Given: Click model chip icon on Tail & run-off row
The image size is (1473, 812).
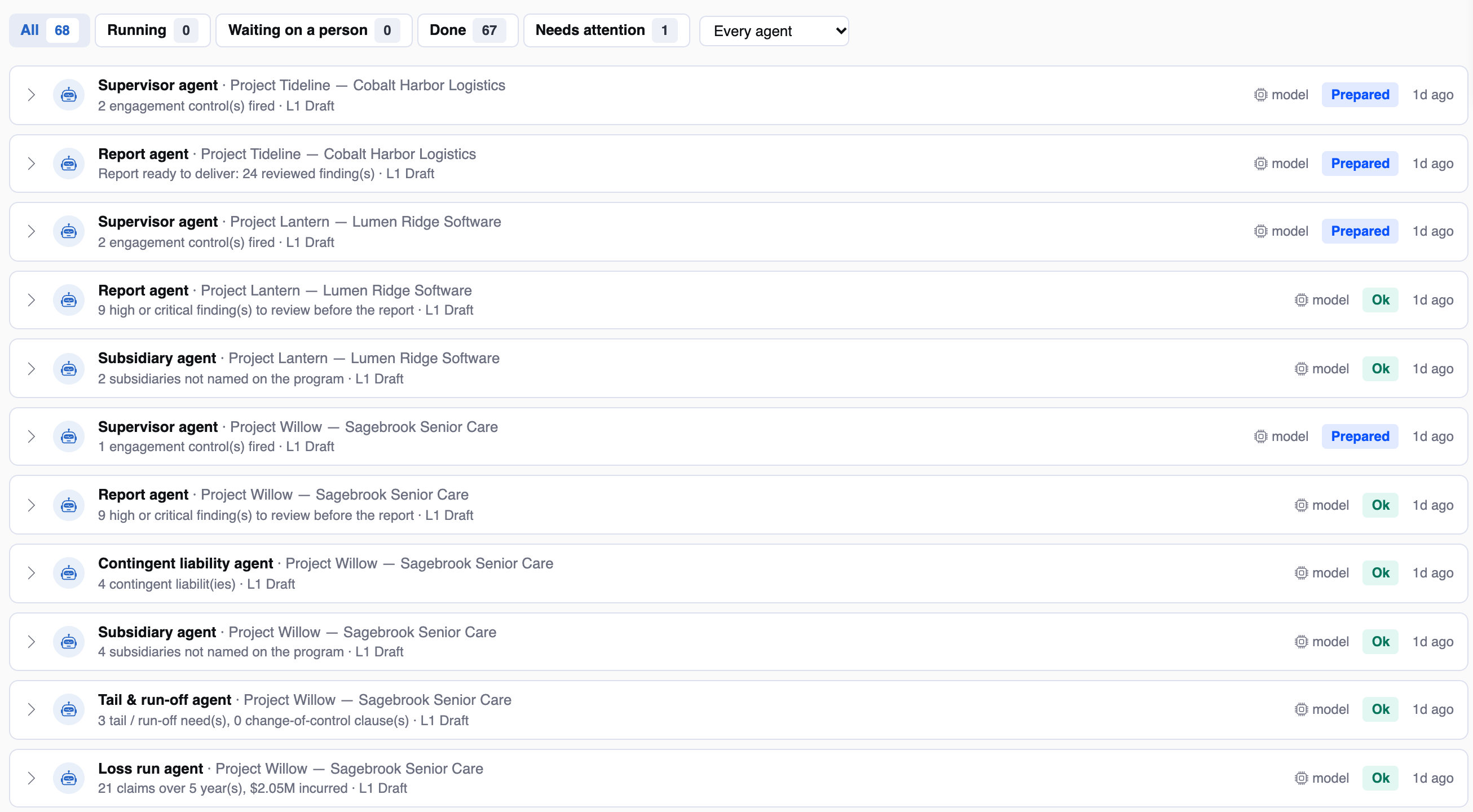Looking at the screenshot, I should (1302, 709).
